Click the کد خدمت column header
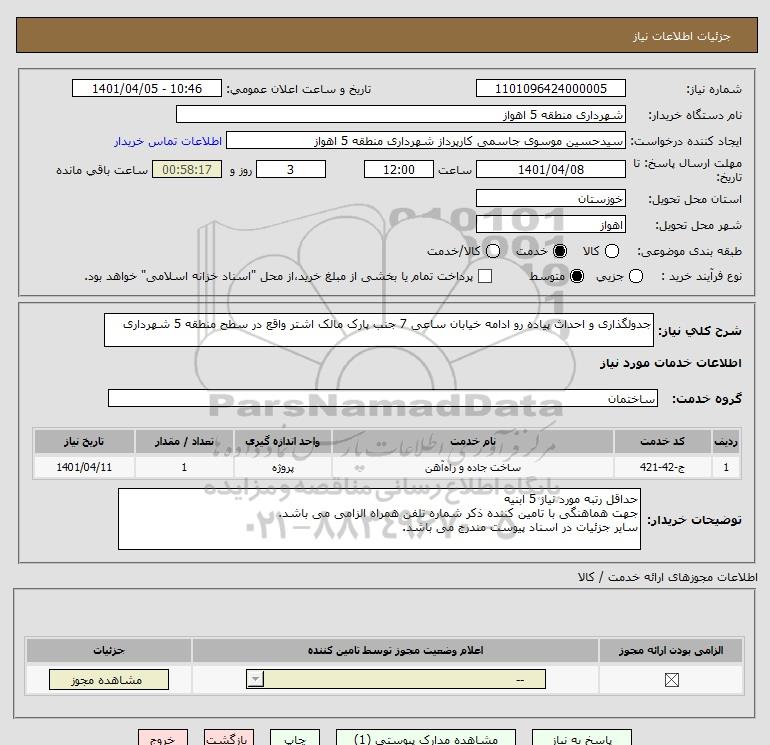 [662, 441]
